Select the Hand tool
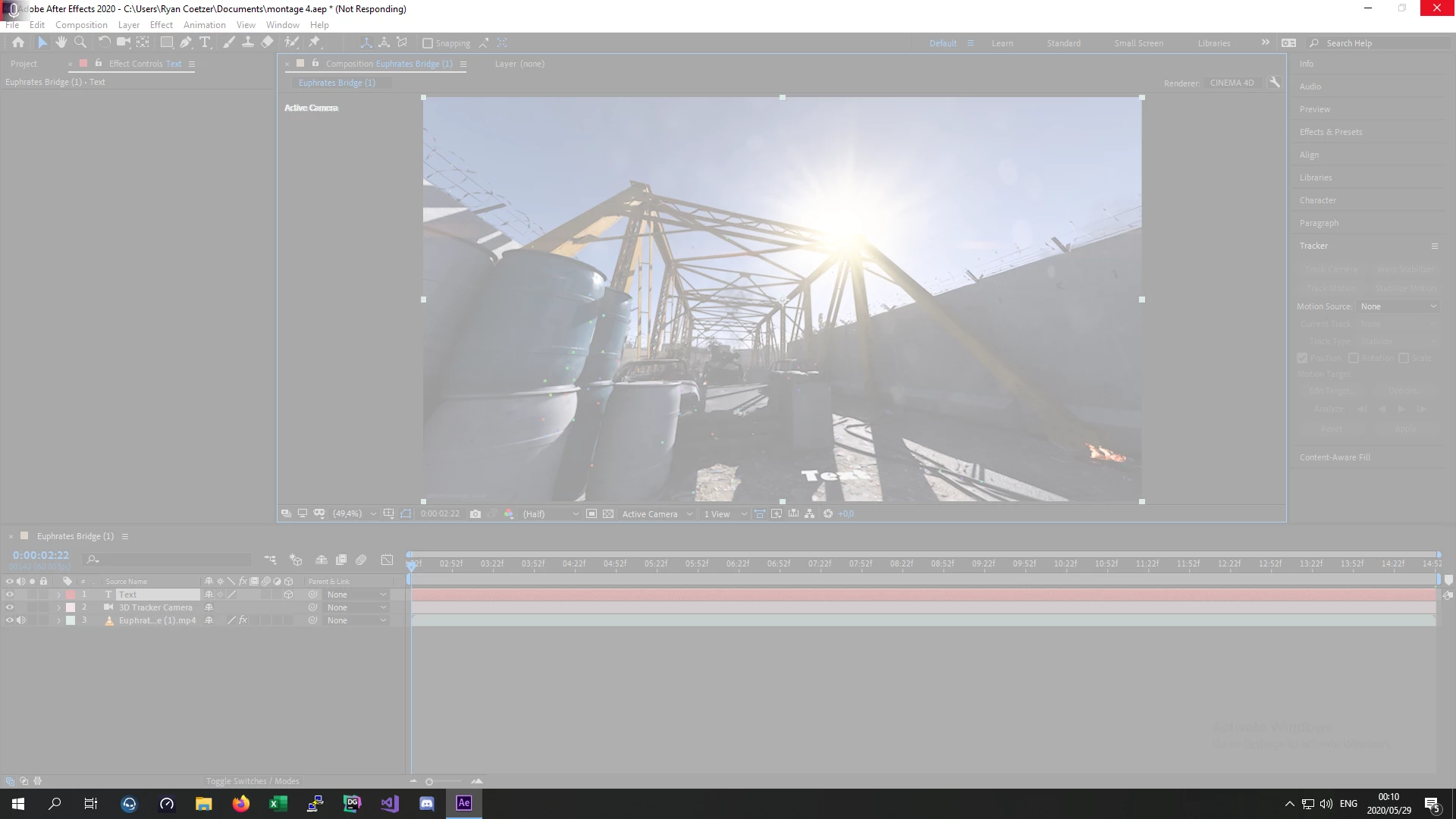 coord(61,42)
